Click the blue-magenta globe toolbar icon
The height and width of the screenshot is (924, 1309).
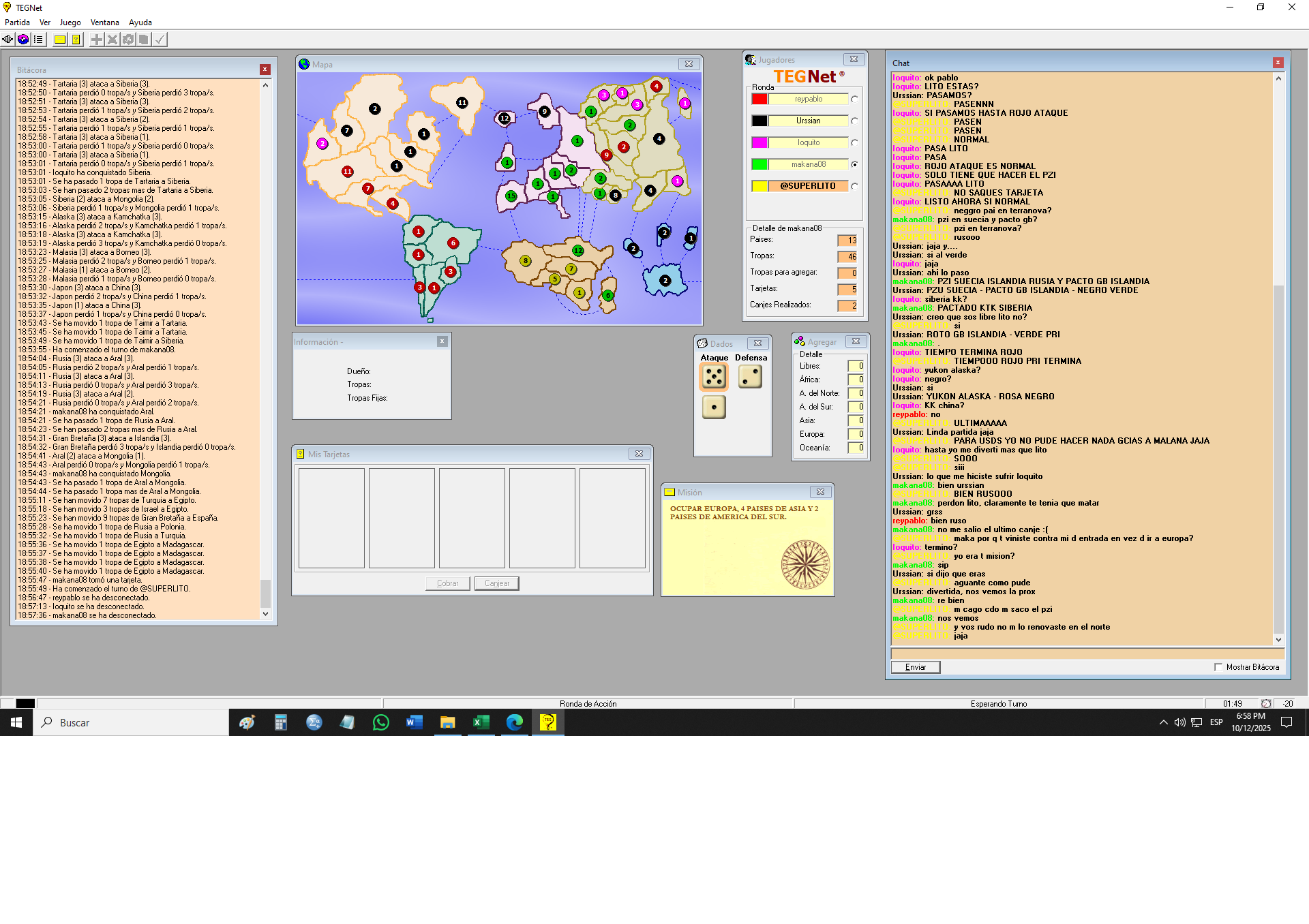point(23,40)
